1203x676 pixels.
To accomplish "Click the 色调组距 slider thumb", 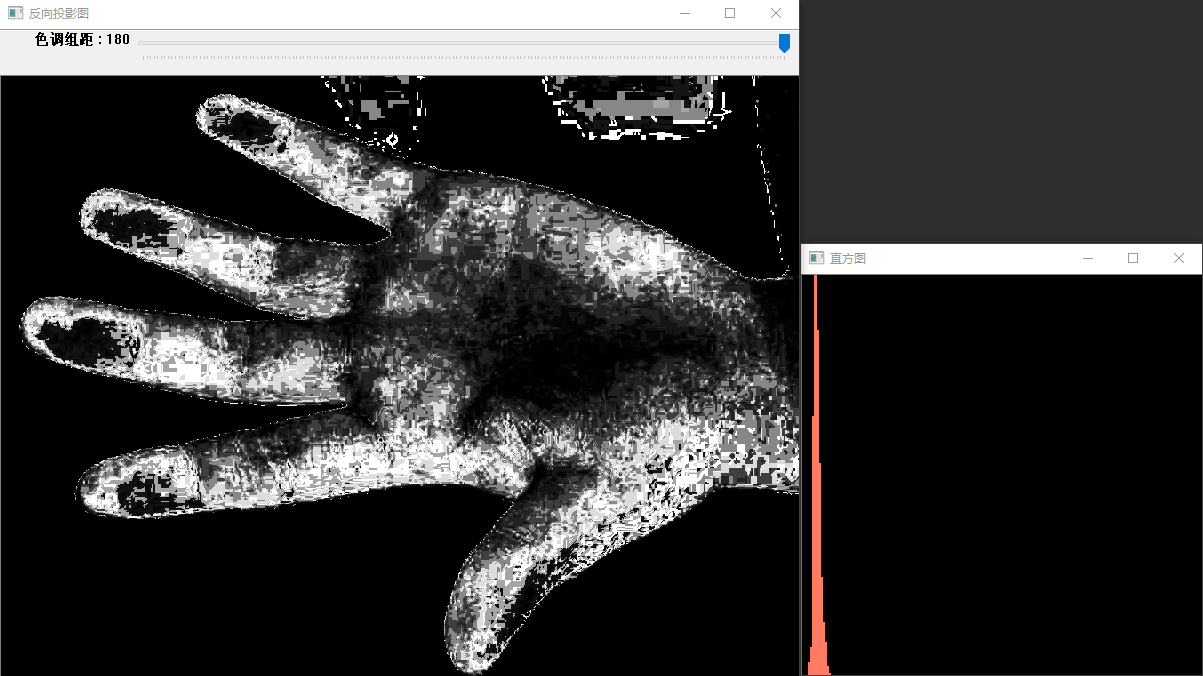I will 784,42.
